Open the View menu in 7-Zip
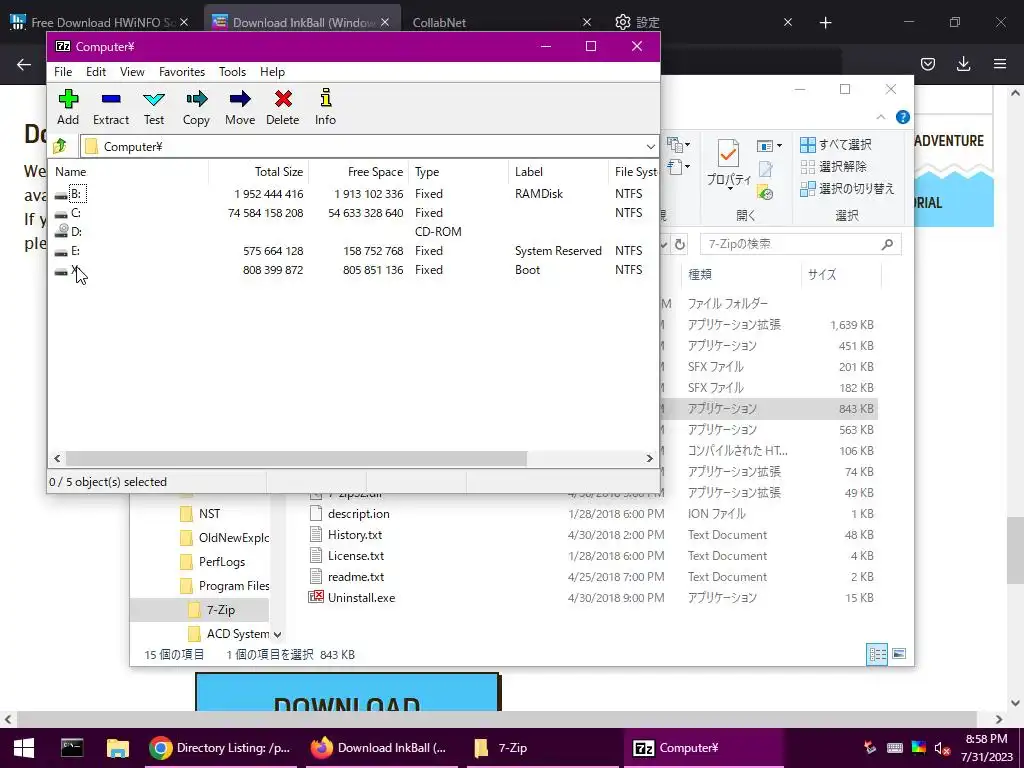1024x768 pixels. pyautogui.click(x=132, y=72)
